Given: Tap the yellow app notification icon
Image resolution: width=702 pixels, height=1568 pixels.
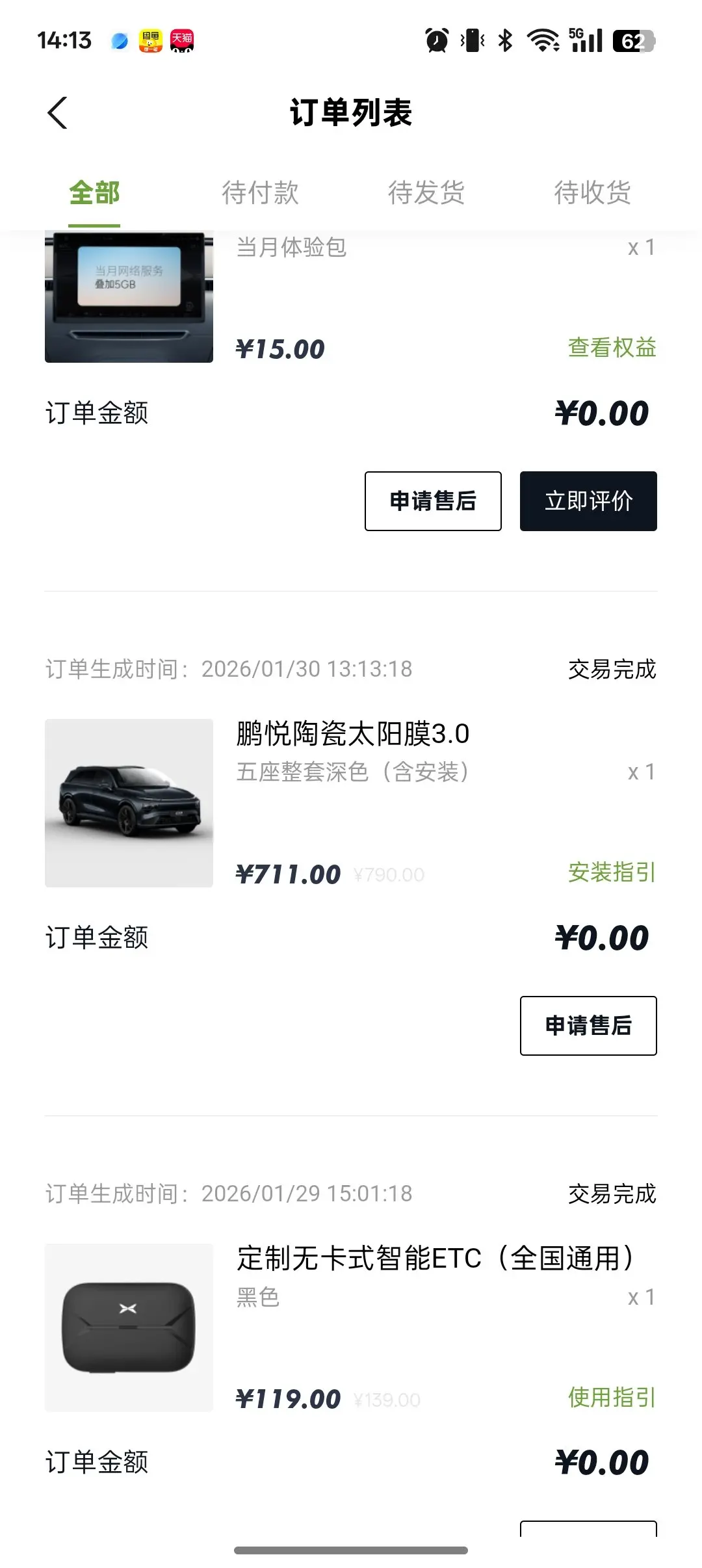Looking at the screenshot, I should pyautogui.click(x=150, y=41).
